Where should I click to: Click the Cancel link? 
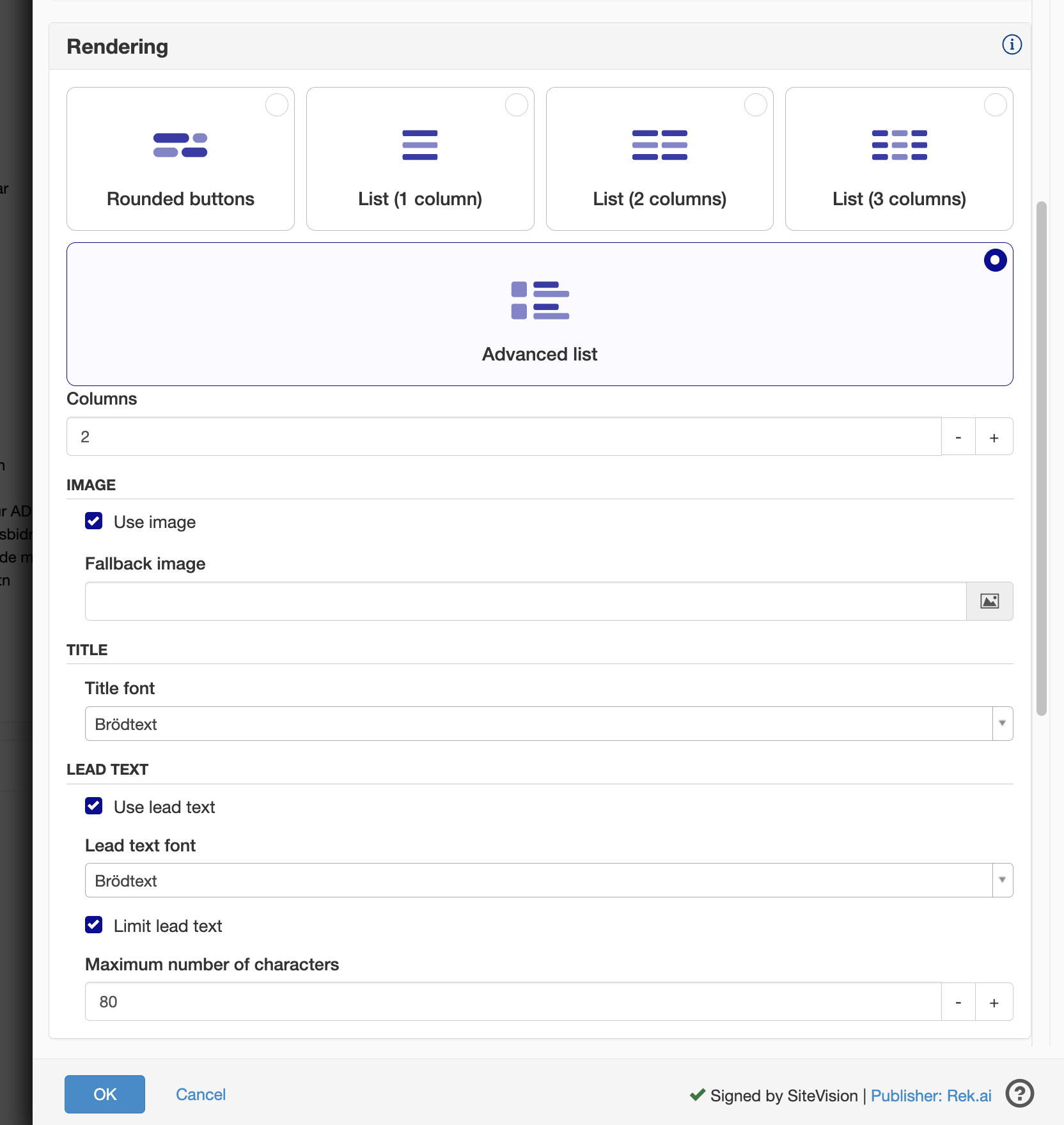tap(201, 1094)
